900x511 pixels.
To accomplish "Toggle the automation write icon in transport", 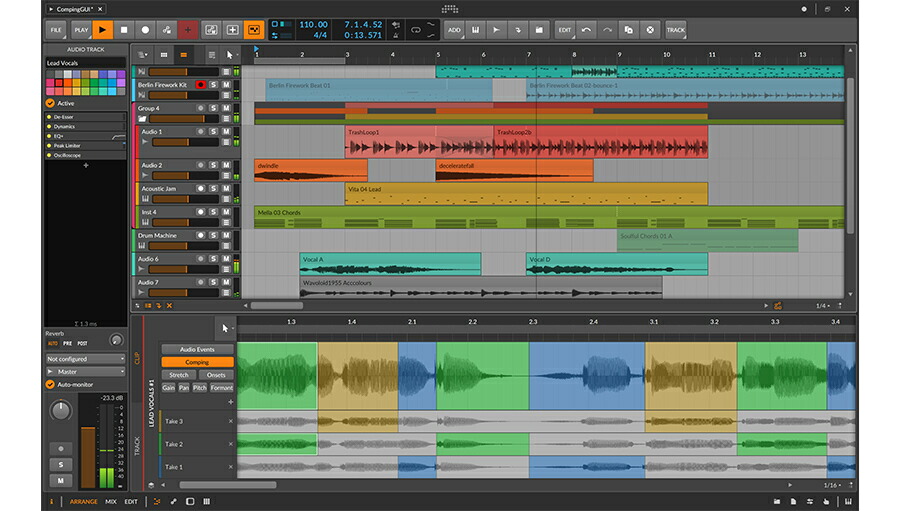I will coord(166,30).
